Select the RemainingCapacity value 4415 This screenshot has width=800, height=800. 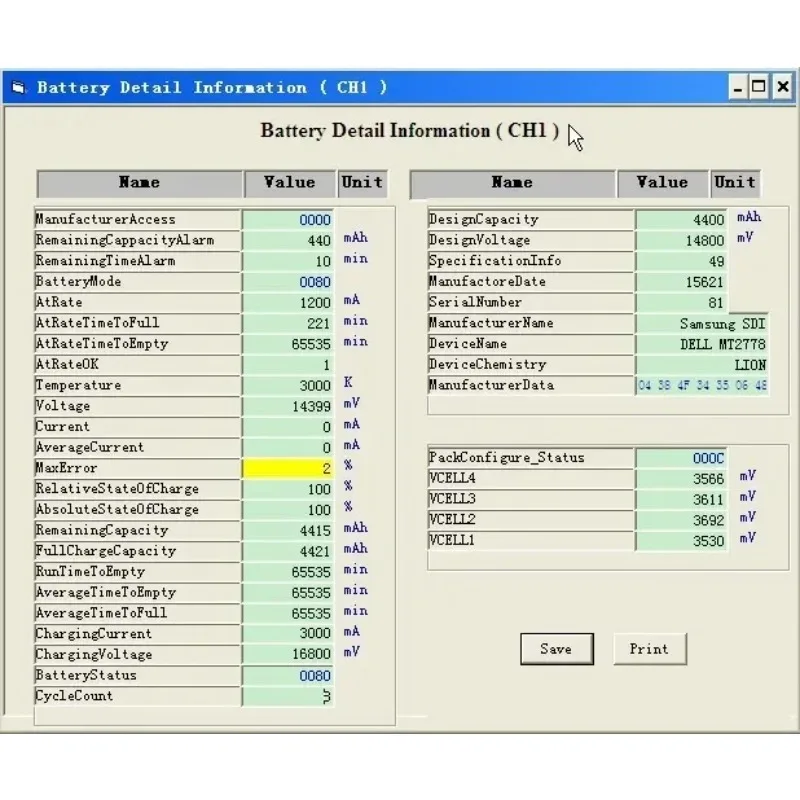pos(288,530)
